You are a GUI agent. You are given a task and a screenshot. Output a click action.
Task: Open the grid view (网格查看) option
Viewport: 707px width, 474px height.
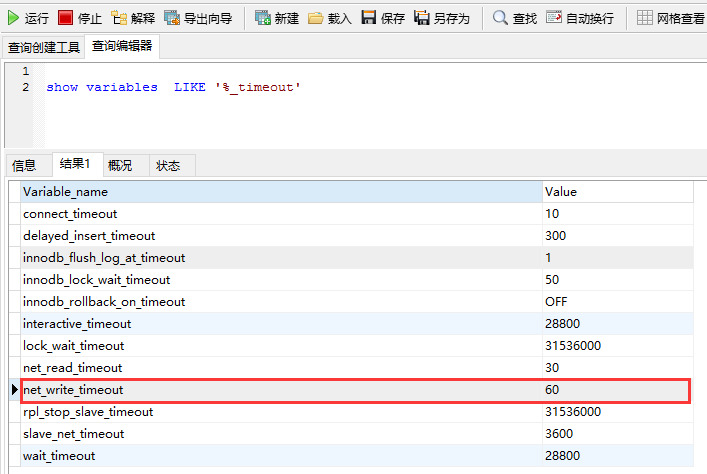(645, 17)
